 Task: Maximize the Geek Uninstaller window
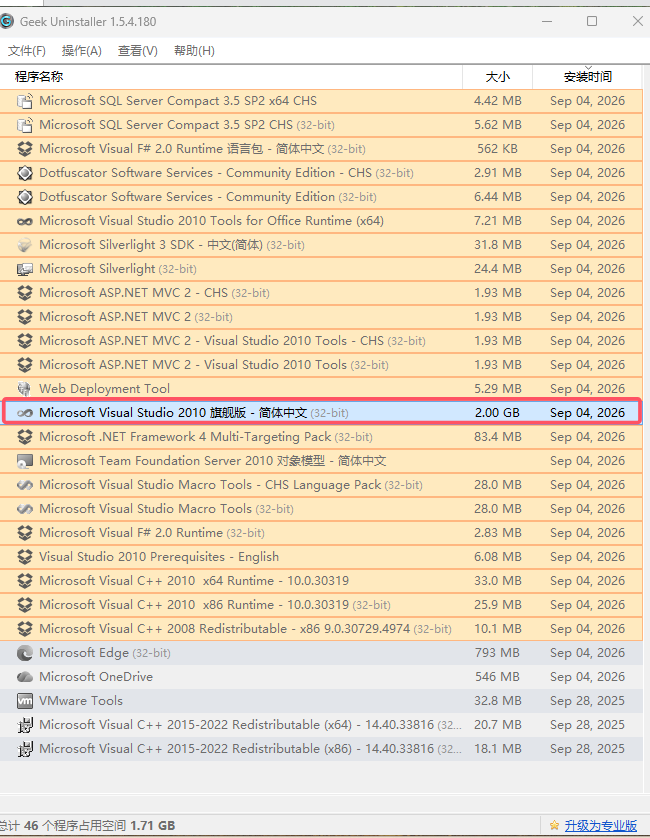(592, 21)
